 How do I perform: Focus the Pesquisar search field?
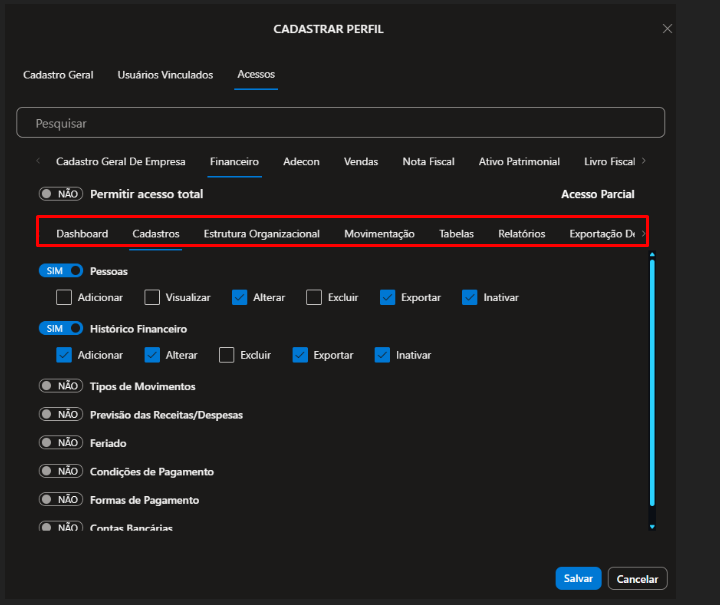coord(340,123)
